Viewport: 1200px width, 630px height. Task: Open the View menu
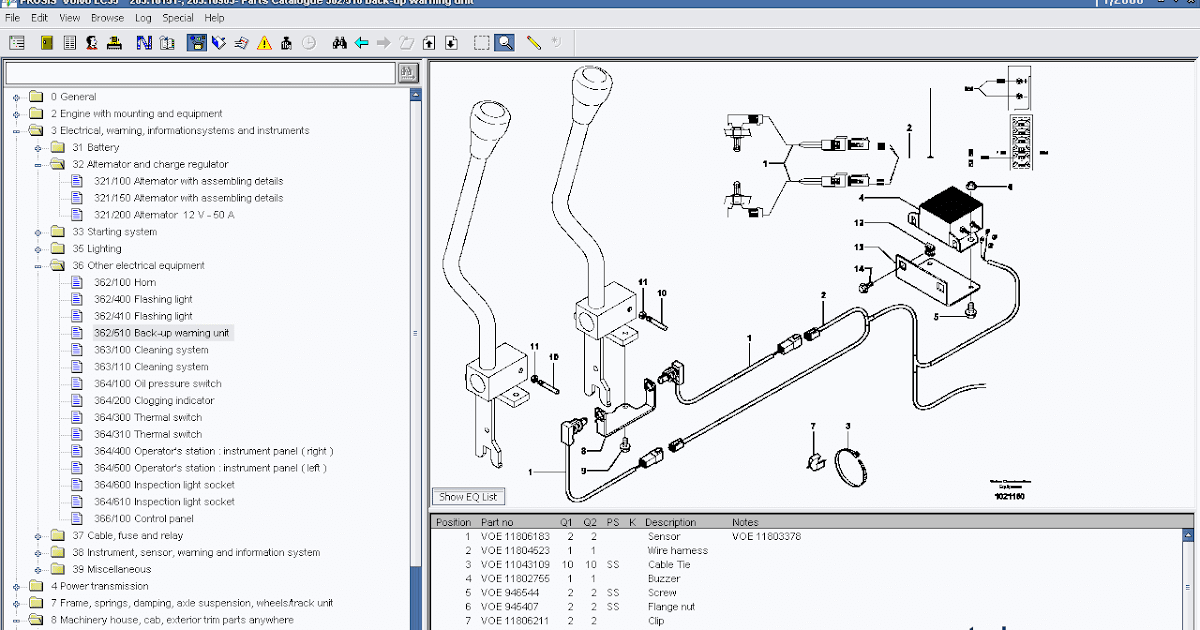coord(70,18)
